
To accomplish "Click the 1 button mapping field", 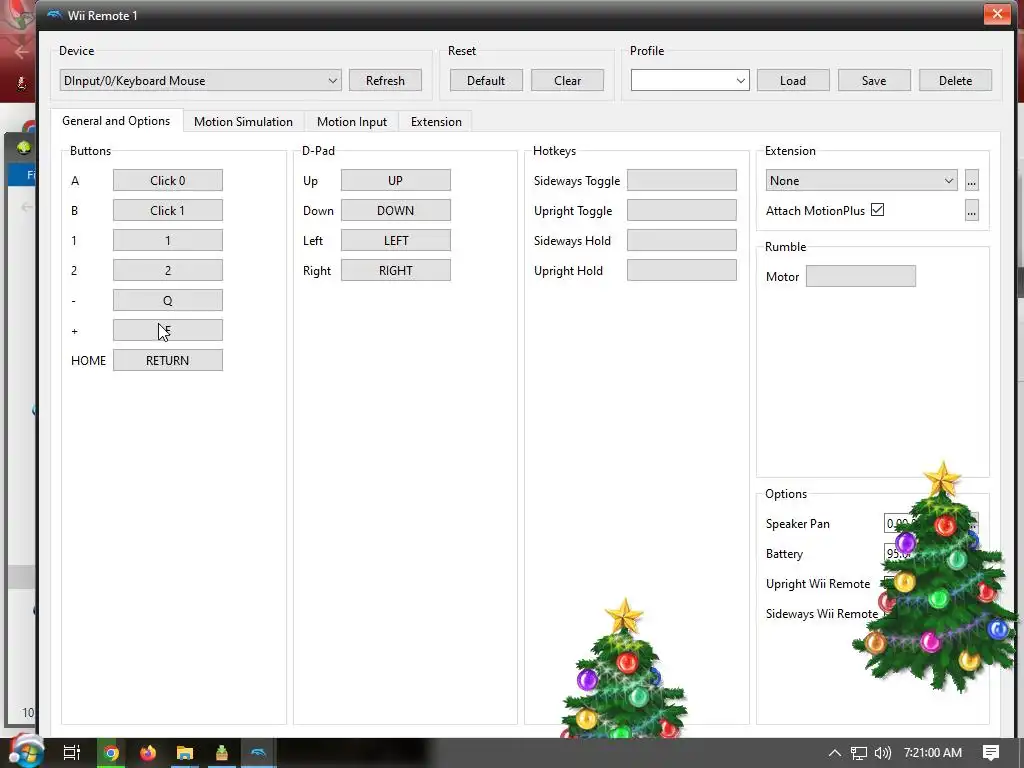I will click(168, 240).
